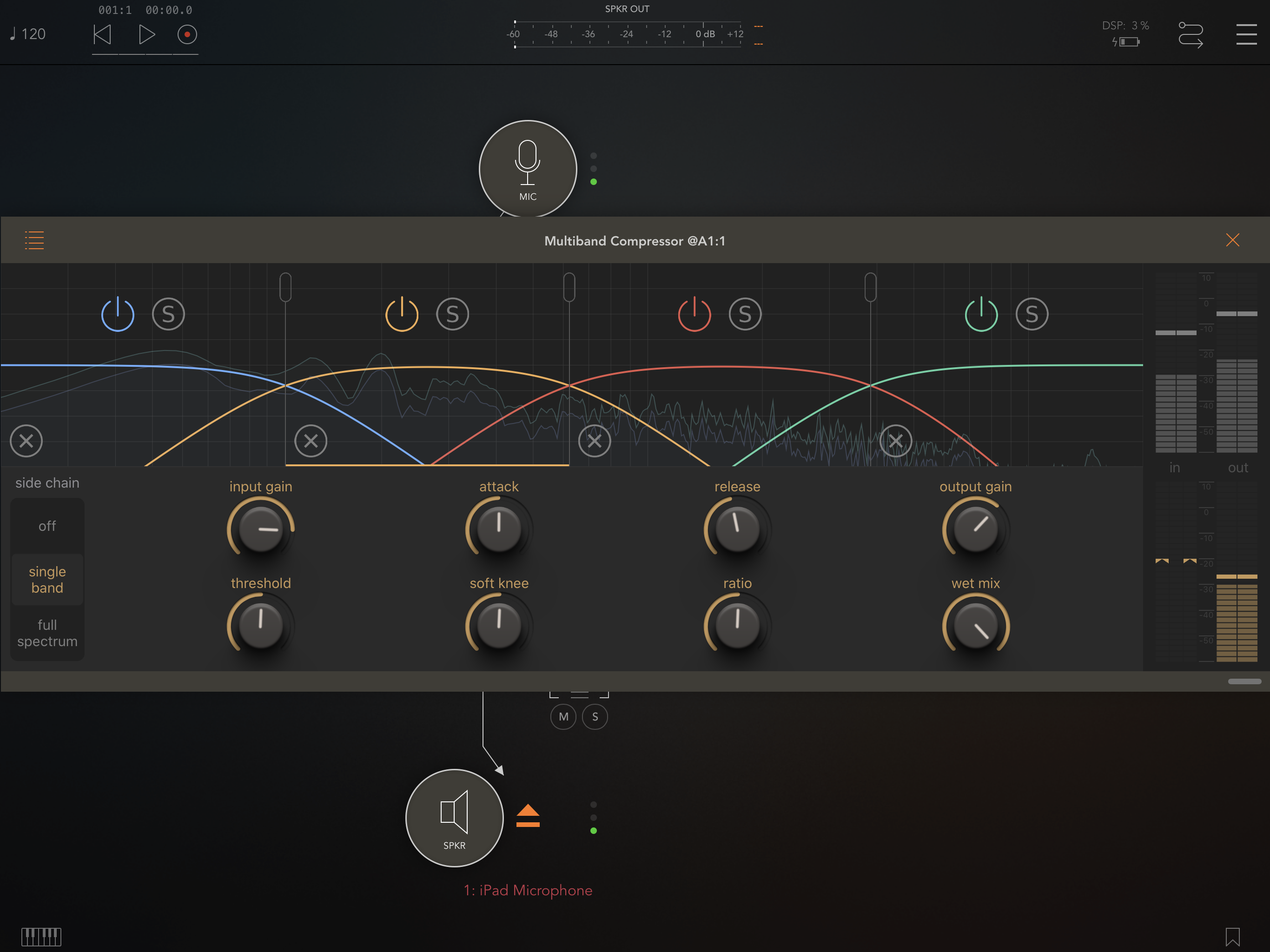This screenshot has height=952, width=1270.
Task: Expand the plugin window resize handle
Action: 1244,681
